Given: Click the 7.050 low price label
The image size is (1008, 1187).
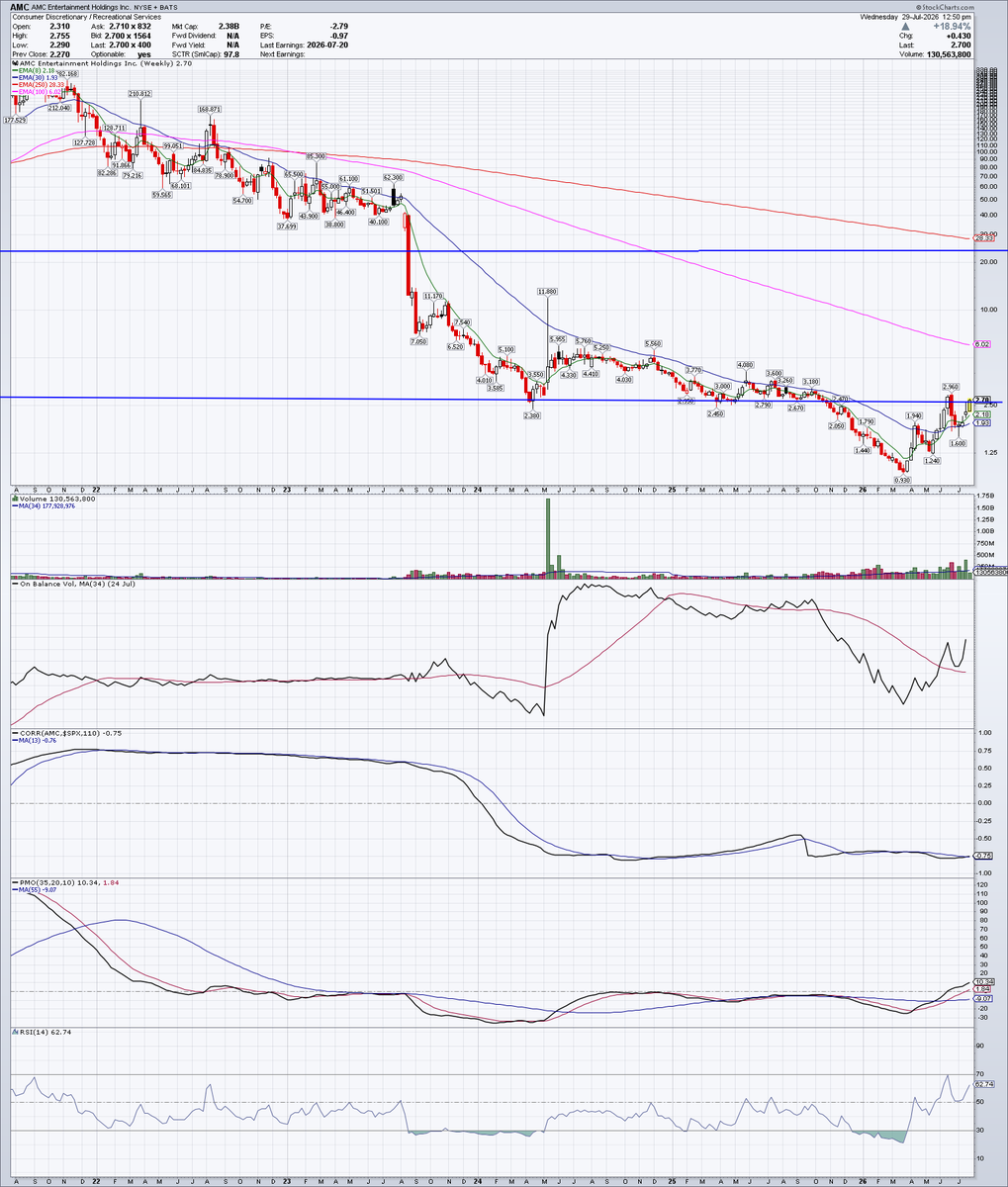Looking at the screenshot, I should pos(418,340).
